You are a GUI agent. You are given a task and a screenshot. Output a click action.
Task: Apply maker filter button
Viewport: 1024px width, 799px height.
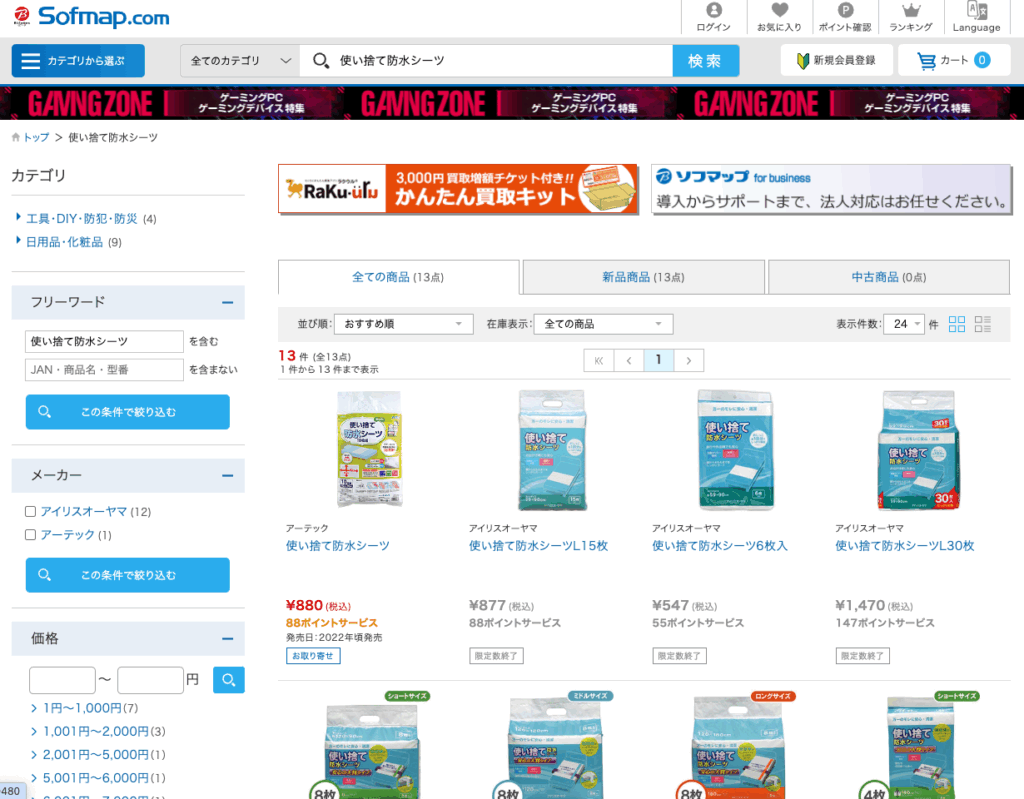[x=128, y=575]
